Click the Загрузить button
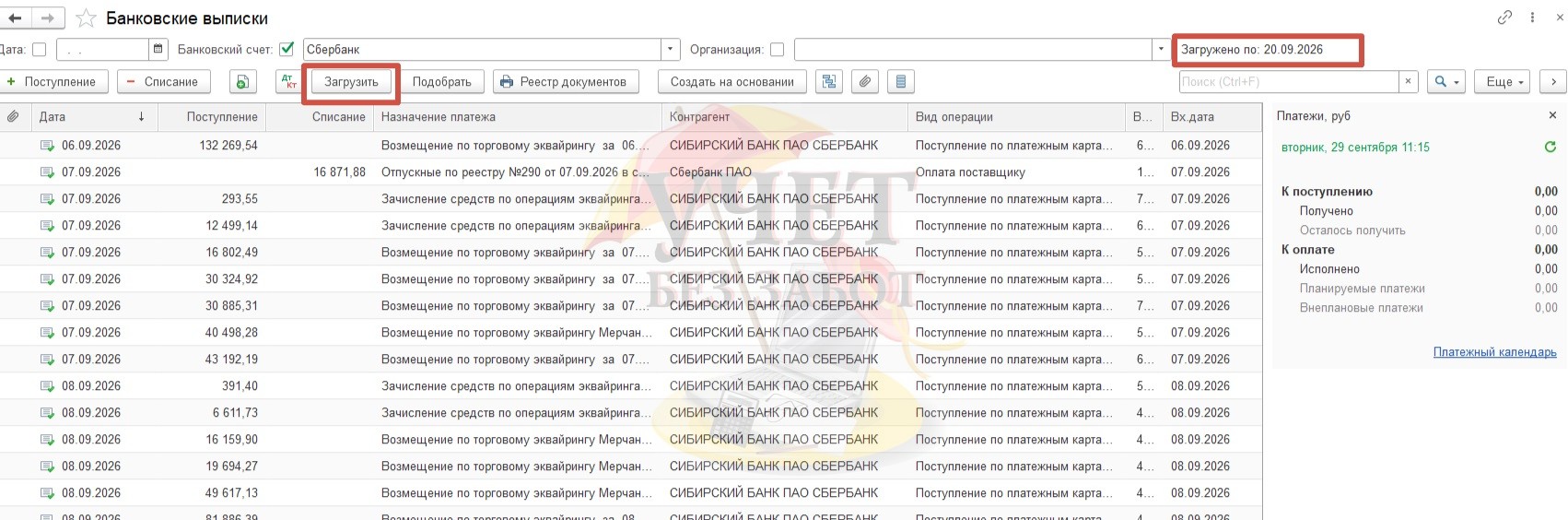The height and width of the screenshot is (520, 1568). point(351,82)
